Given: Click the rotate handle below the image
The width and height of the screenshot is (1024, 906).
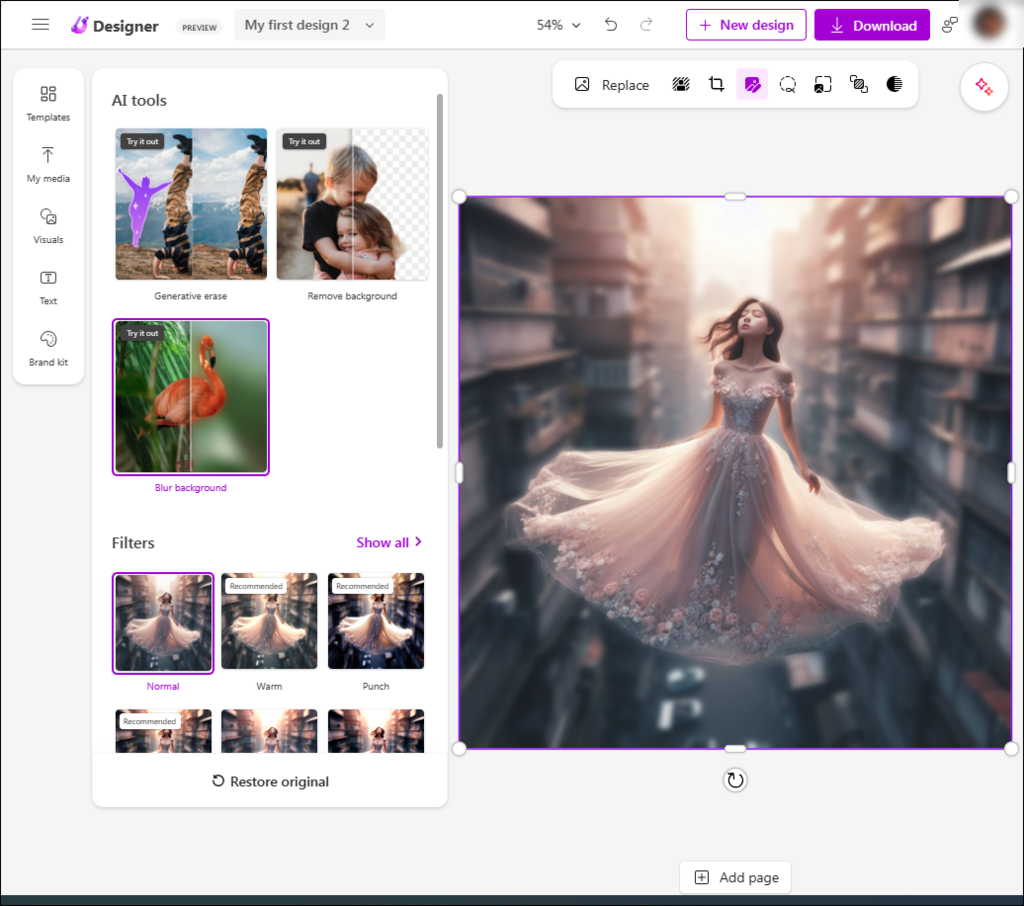Looking at the screenshot, I should [735, 780].
